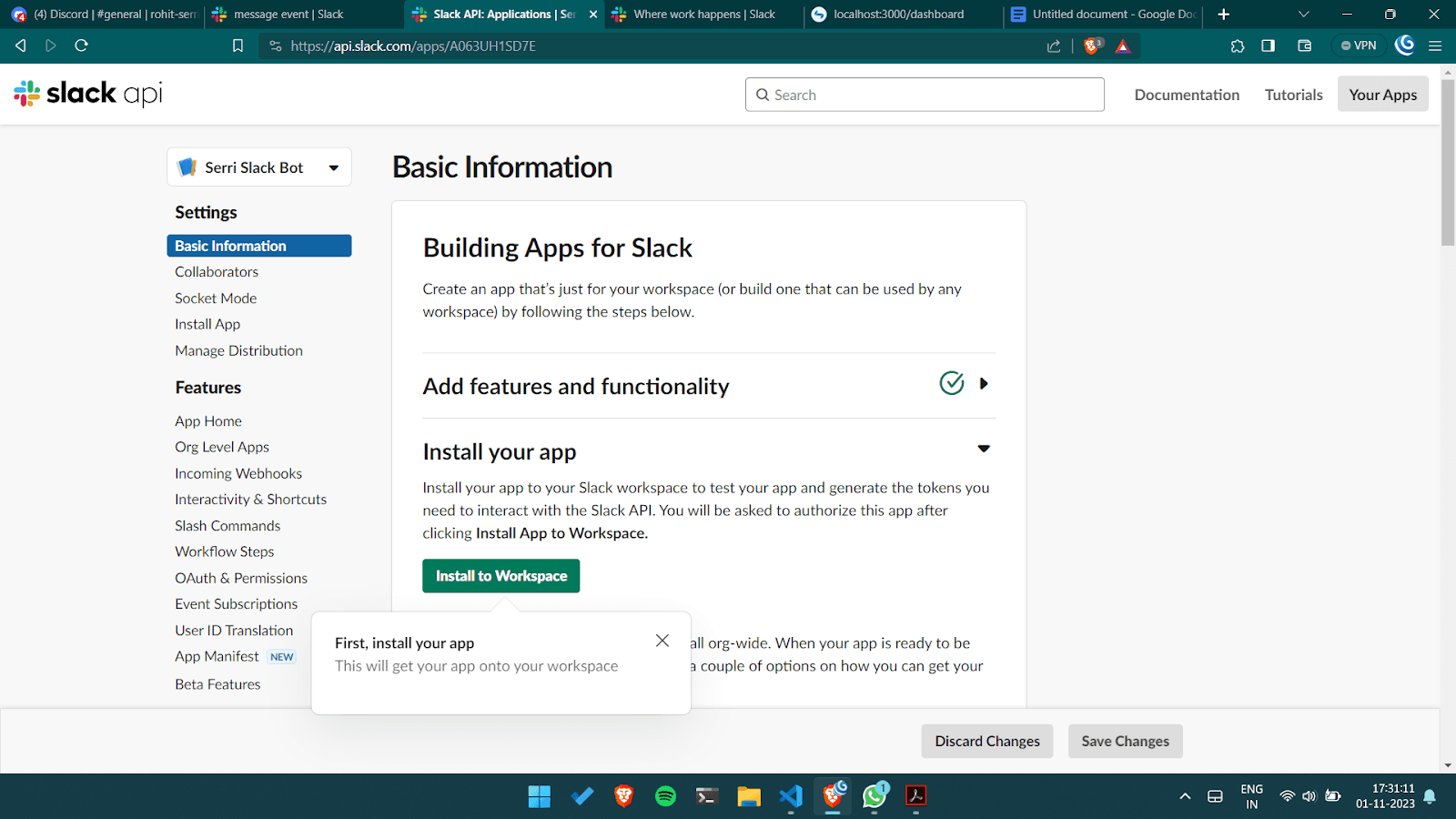The height and width of the screenshot is (819, 1456).
Task: Click the Brave Rewards triangle icon
Action: point(1123,46)
